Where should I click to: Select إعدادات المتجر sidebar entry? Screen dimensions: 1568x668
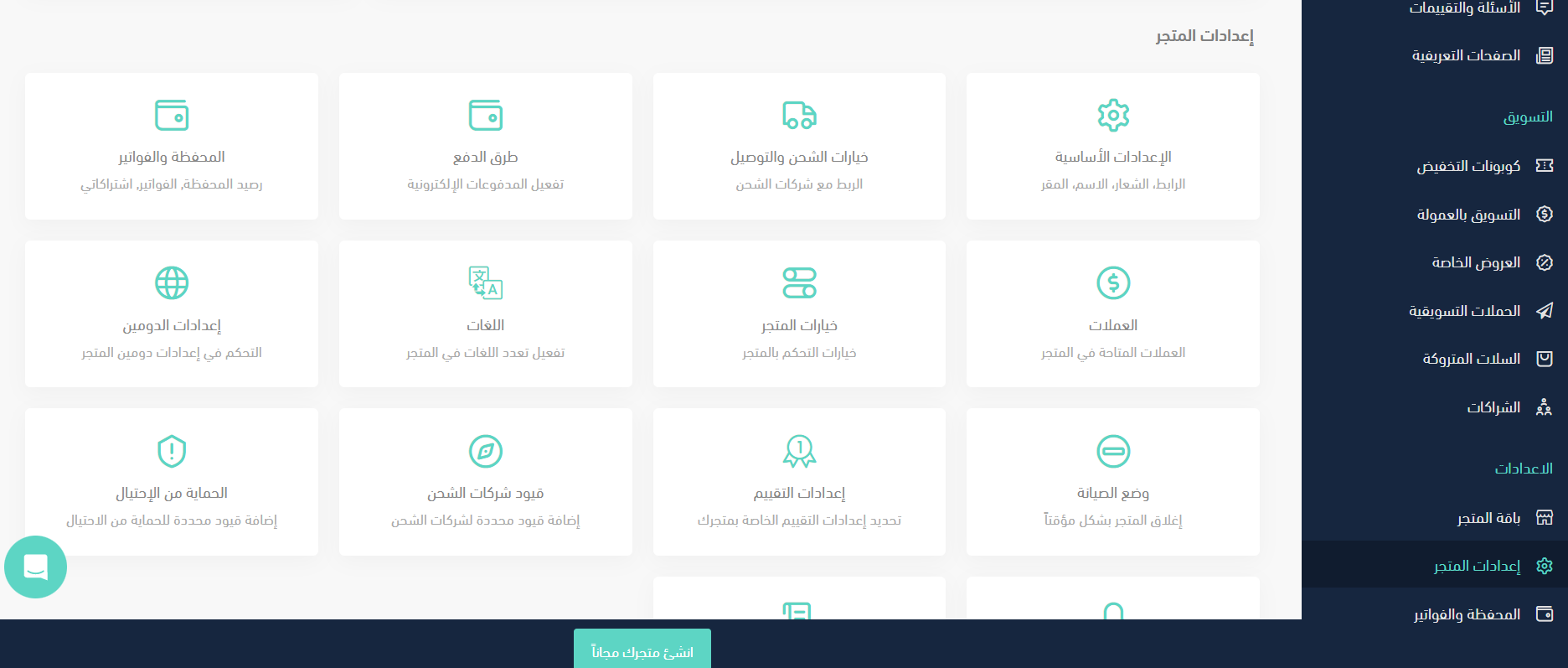(1478, 566)
